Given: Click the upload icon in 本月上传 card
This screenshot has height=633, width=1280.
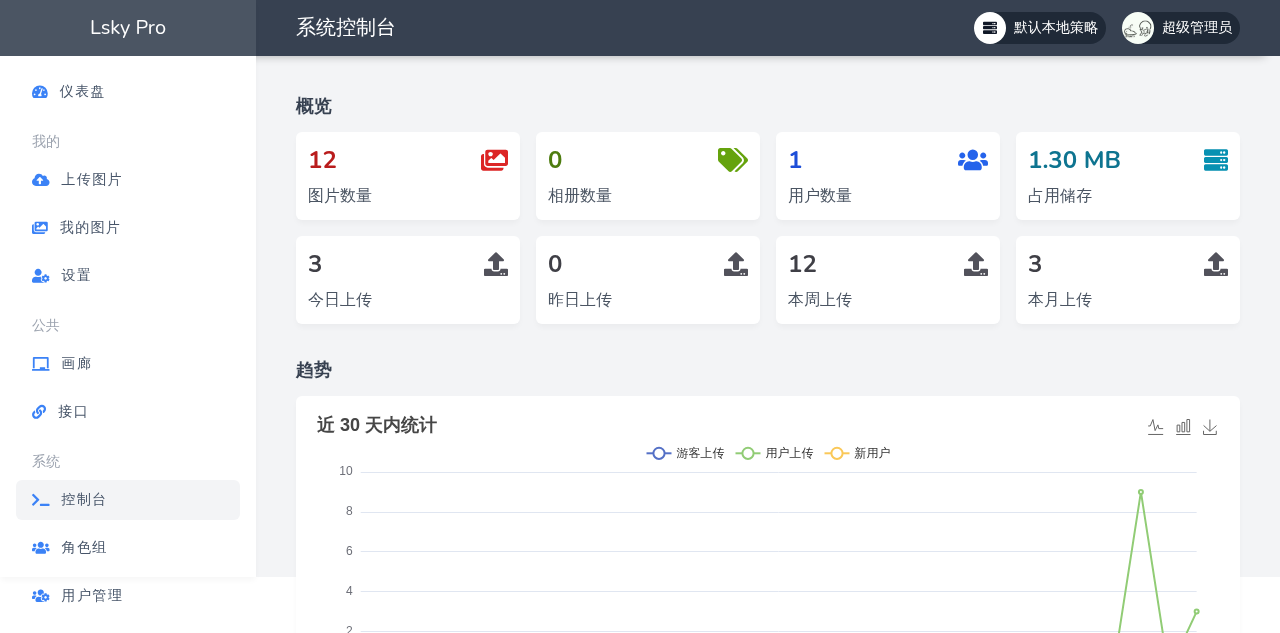Looking at the screenshot, I should coord(1216,264).
